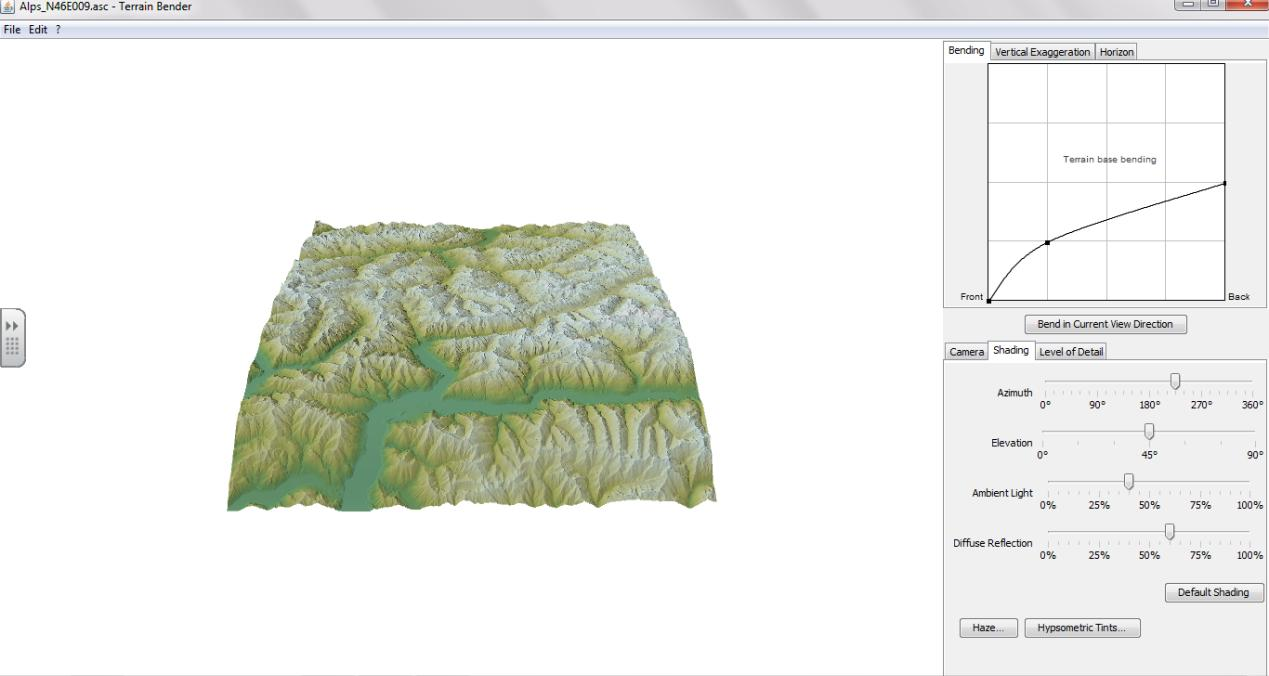Viewport: 1269px width, 676px height.
Task: Click the 'Terrain base bending' label
Action: click(x=1109, y=160)
